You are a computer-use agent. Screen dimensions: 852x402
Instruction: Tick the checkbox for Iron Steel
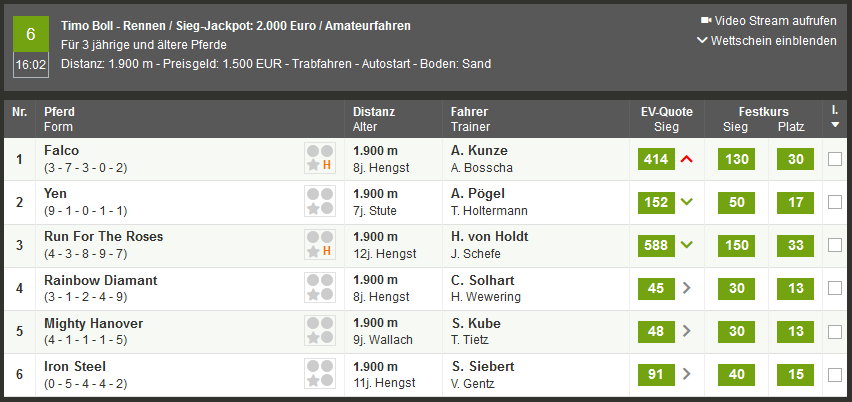(x=835, y=374)
